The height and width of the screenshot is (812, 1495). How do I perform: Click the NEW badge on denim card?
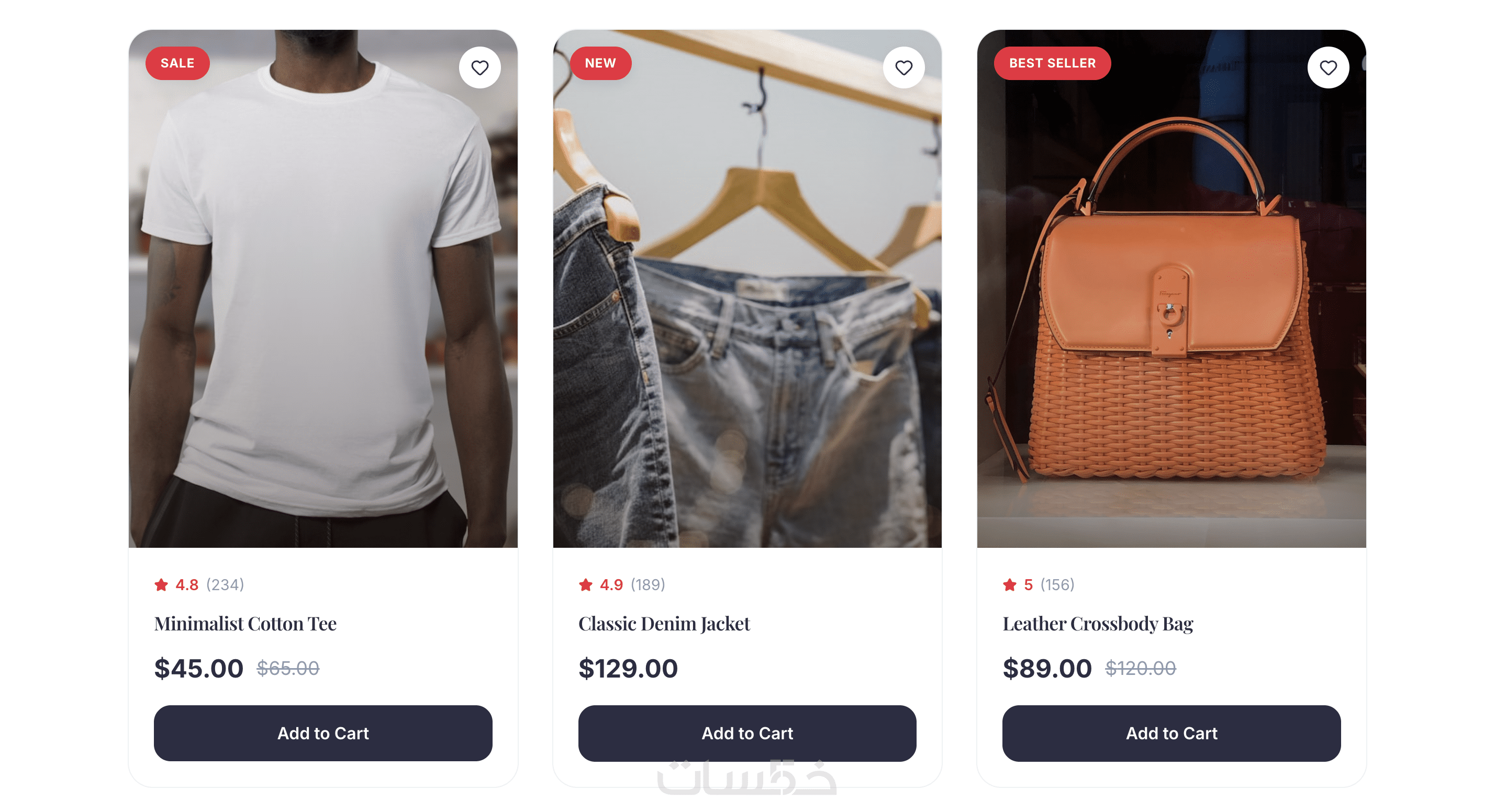(x=600, y=63)
